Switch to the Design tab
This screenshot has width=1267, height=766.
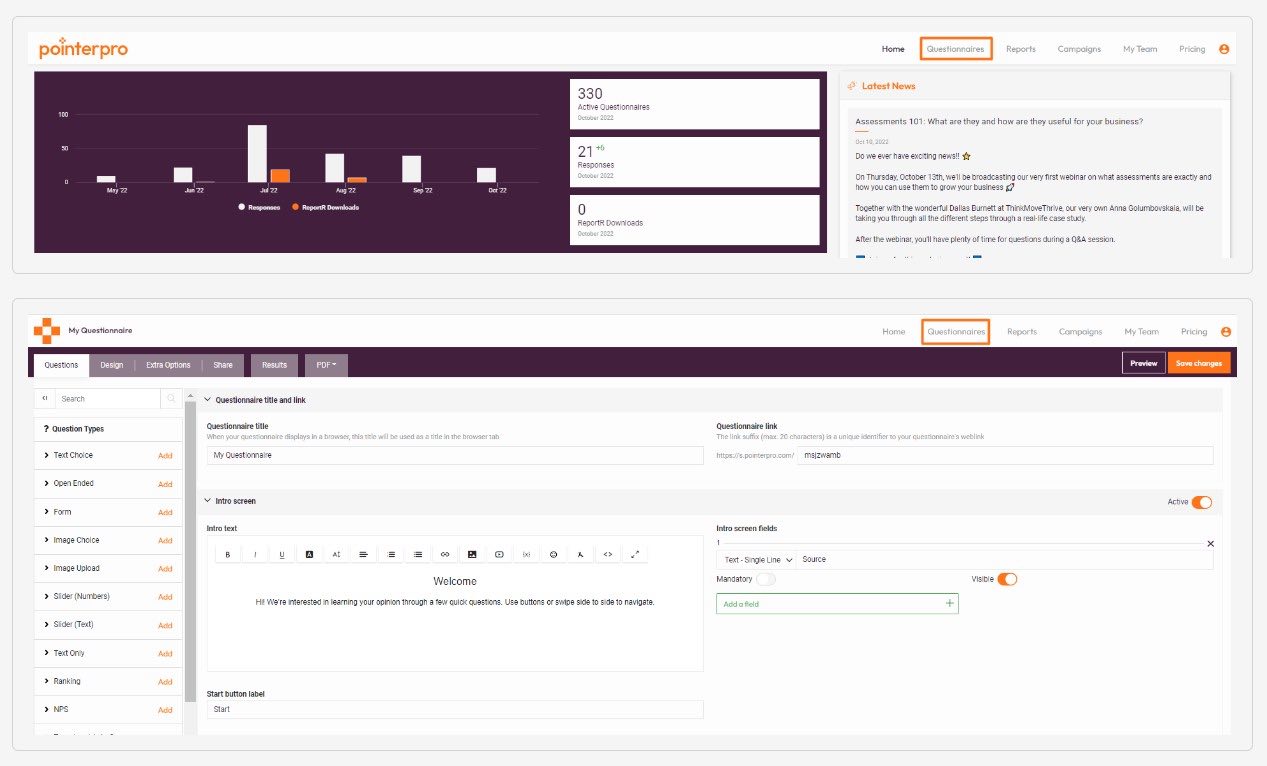click(111, 365)
